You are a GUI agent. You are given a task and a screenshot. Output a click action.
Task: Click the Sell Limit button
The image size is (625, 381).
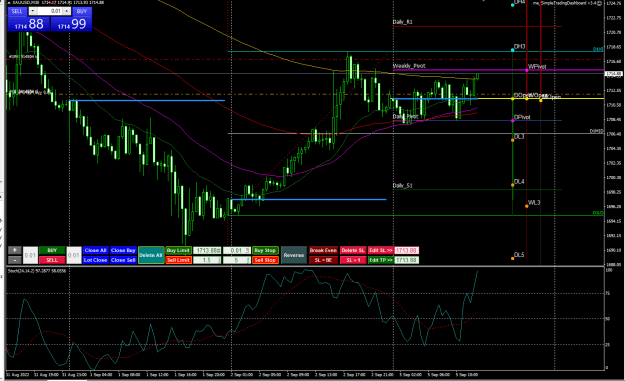coord(178,260)
